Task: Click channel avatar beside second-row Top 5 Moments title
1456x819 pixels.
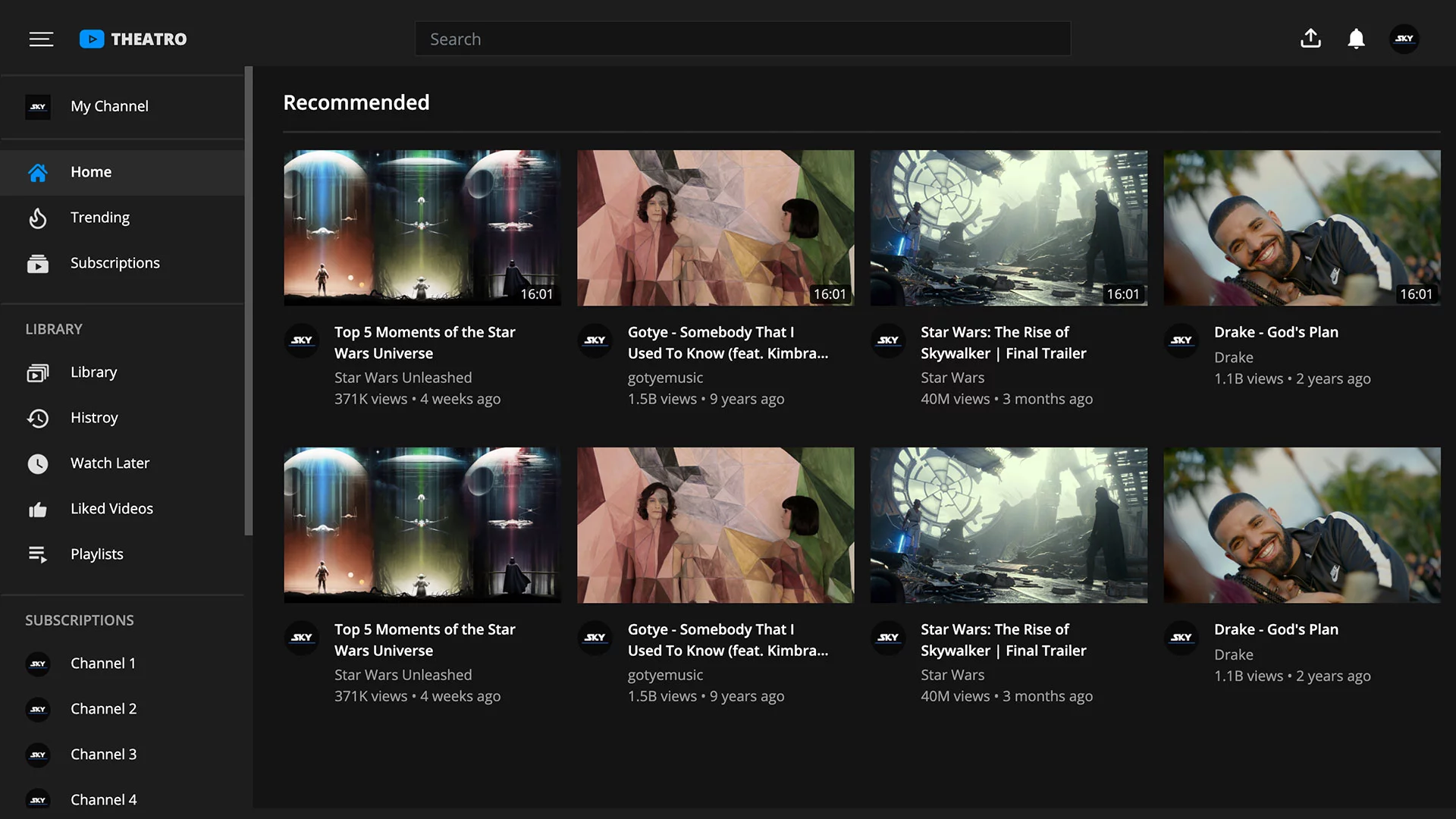Action: (x=302, y=638)
